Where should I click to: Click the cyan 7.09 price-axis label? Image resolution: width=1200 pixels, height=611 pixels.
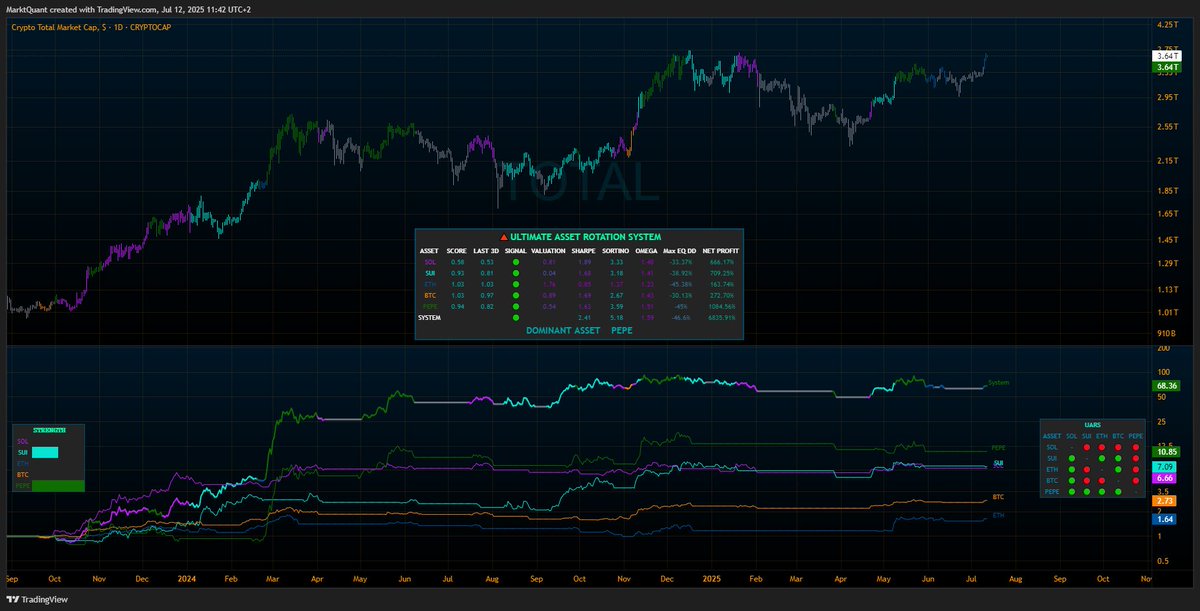click(x=1164, y=467)
